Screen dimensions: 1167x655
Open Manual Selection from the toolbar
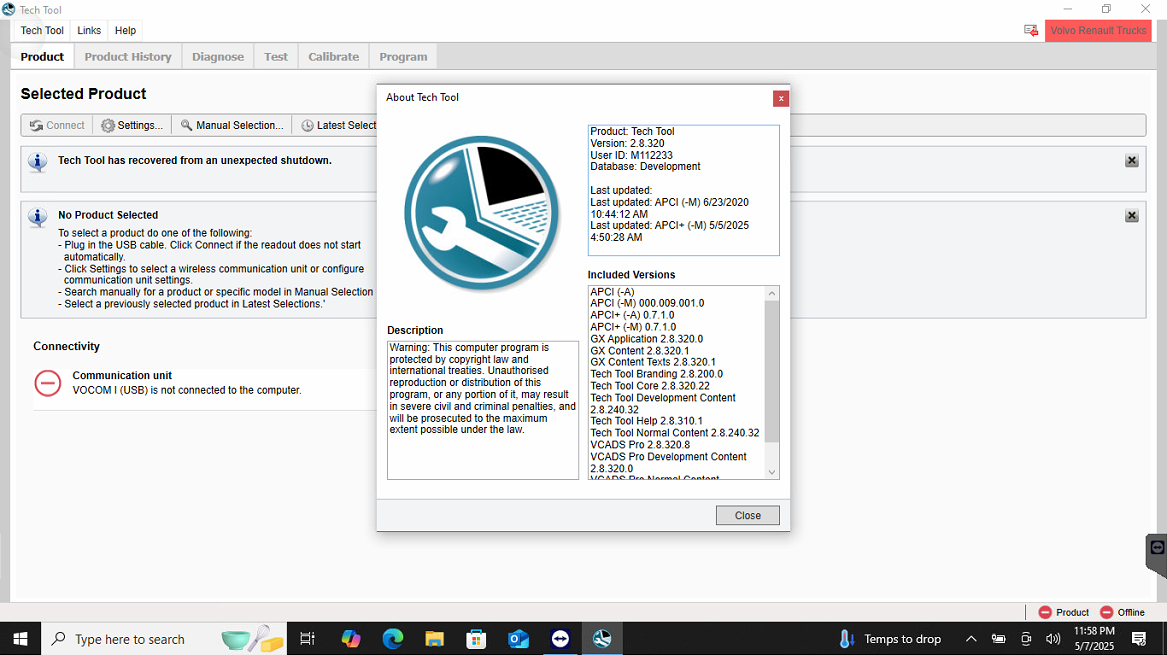232,125
